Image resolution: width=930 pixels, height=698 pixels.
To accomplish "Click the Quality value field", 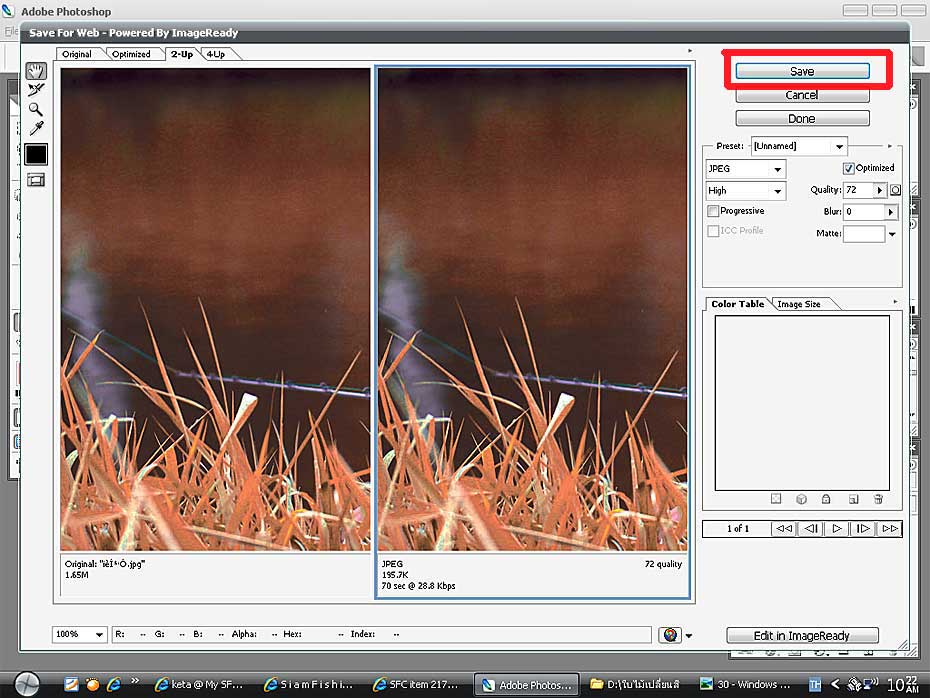I will [859, 190].
